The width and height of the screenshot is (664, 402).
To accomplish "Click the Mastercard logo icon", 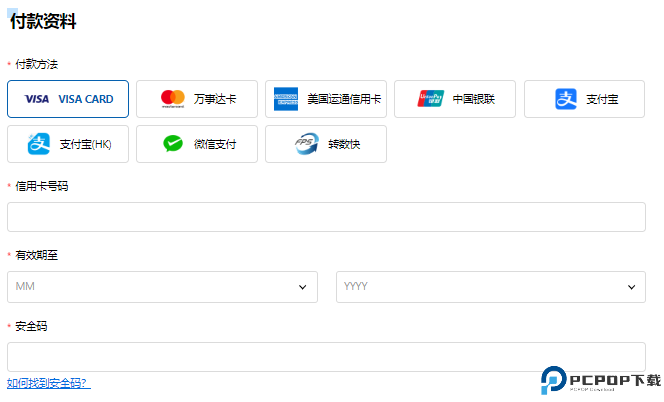I will coord(173,99).
